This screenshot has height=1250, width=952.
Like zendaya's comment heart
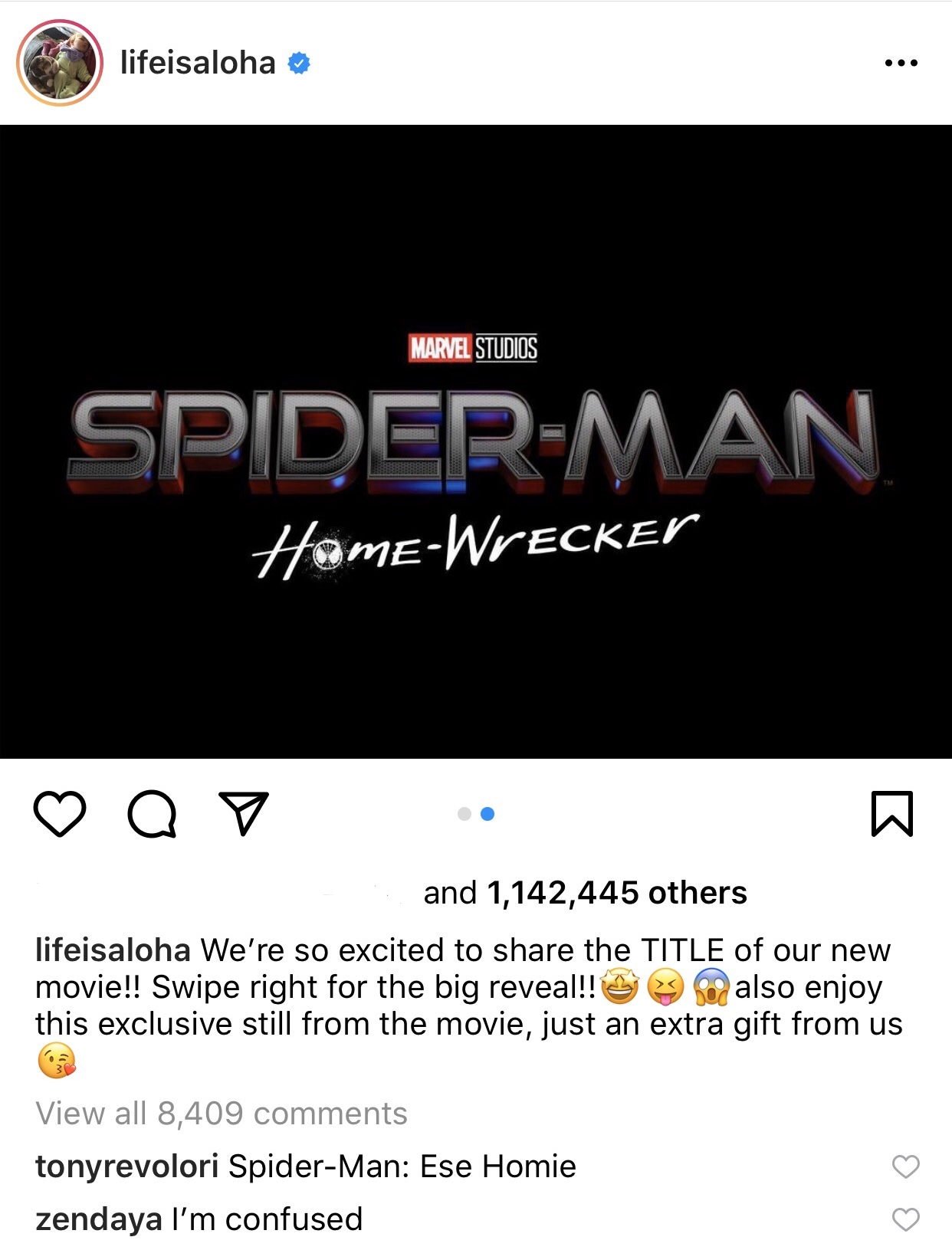(x=905, y=1219)
